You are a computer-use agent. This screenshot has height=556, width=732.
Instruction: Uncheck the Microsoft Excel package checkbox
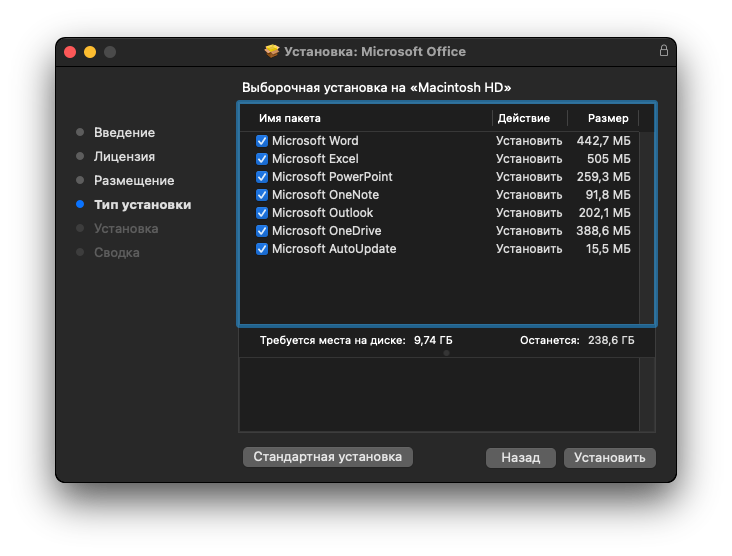point(262,159)
